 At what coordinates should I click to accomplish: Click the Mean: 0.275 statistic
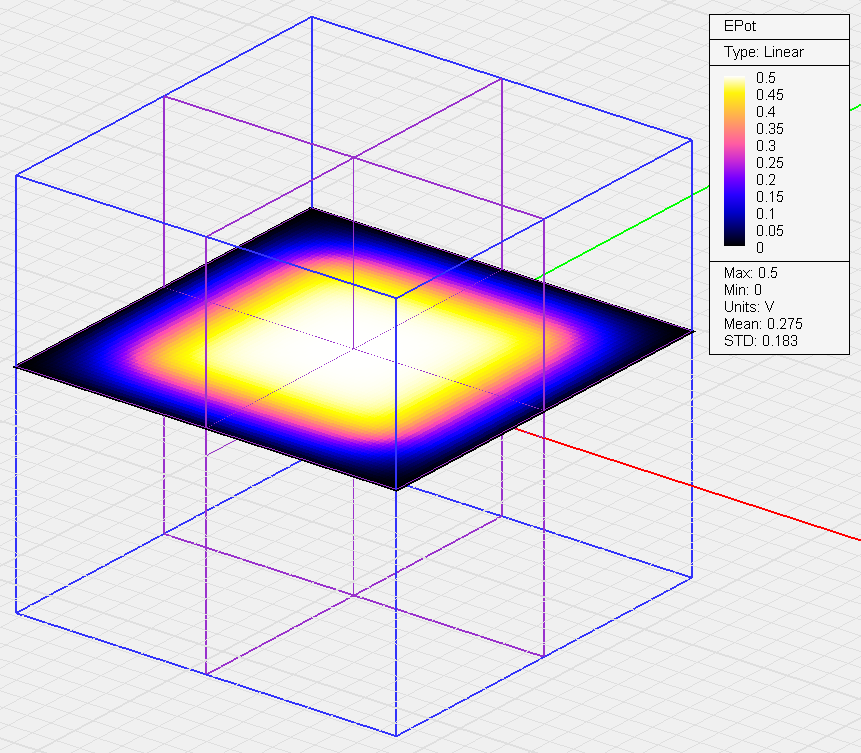763,324
